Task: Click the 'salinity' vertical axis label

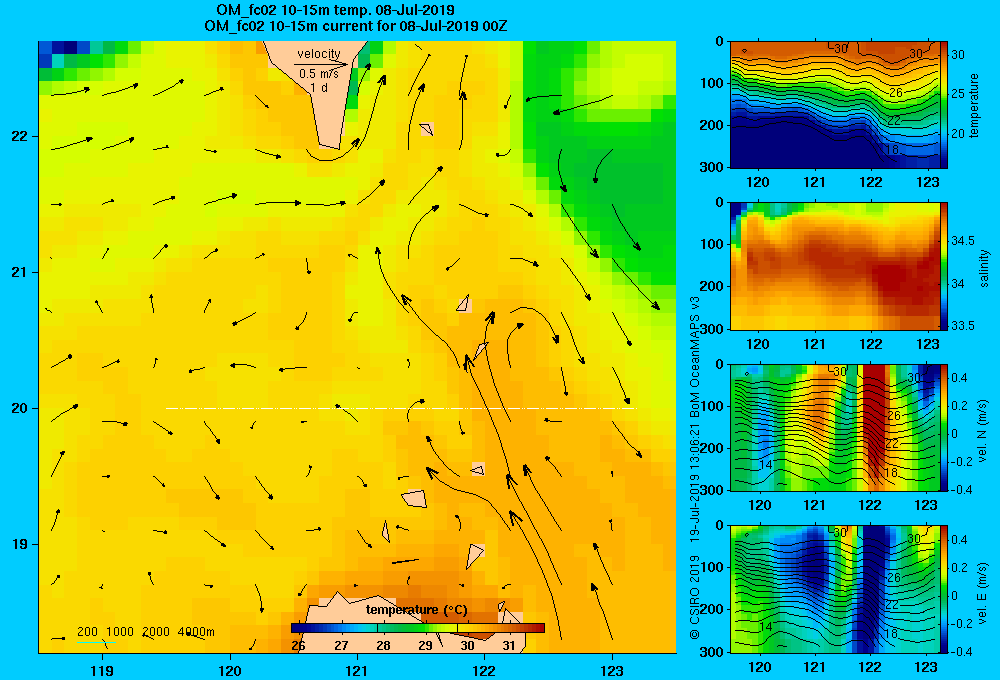Action: point(984,268)
